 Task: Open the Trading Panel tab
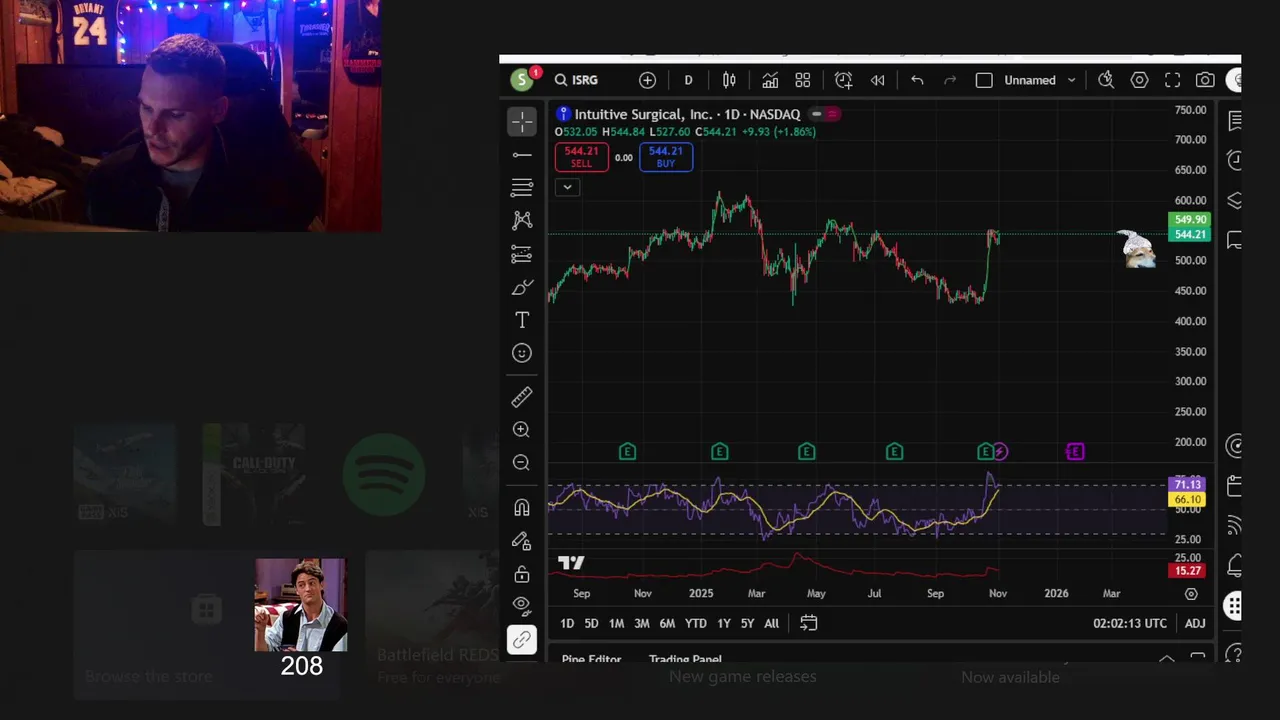click(x=685, y=659)
